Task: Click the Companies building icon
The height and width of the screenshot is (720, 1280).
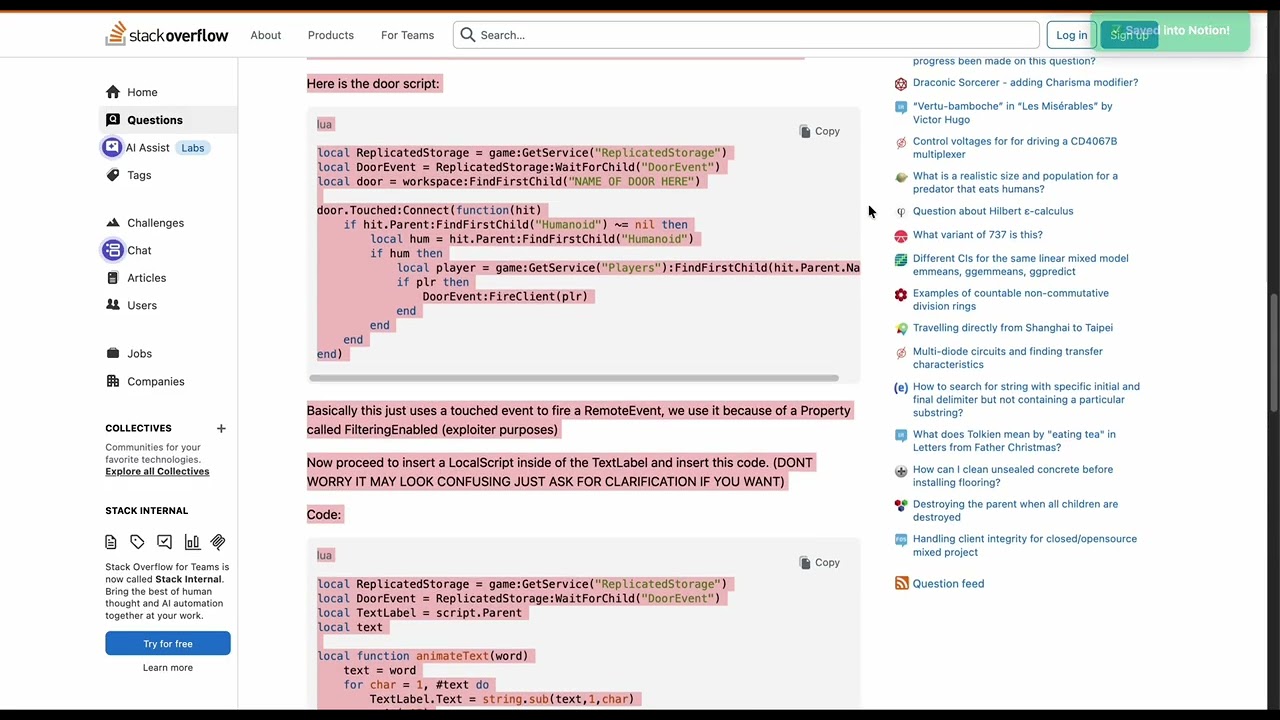Action: click(x=113, y=381)
